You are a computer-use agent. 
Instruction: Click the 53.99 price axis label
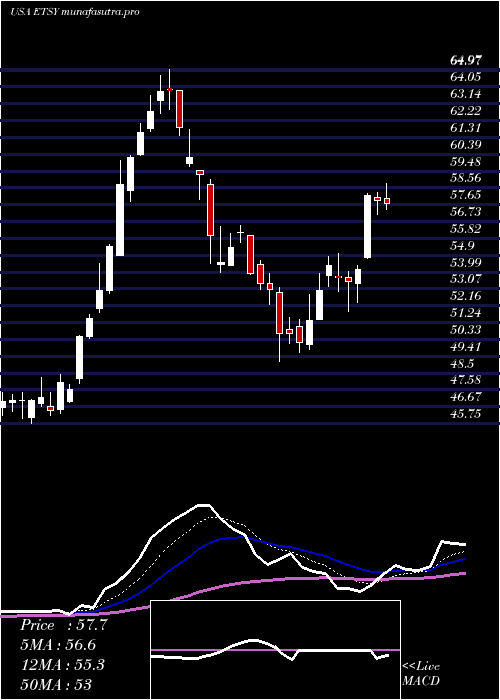[465, 262]
